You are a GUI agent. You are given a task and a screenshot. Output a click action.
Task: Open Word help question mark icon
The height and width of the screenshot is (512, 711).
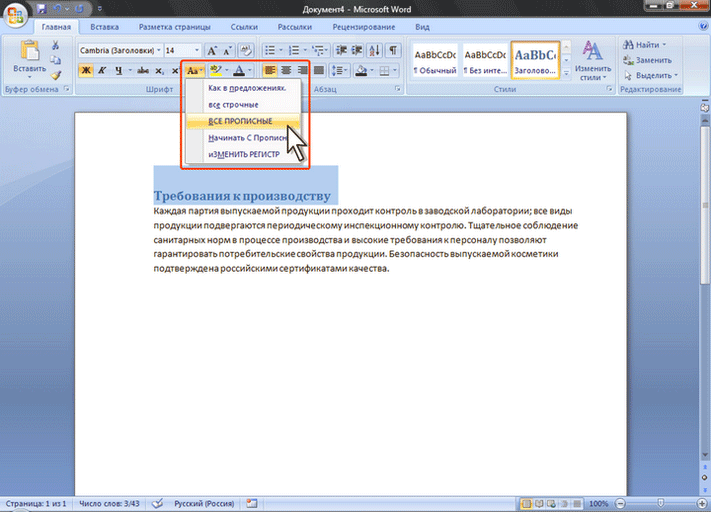703,27
